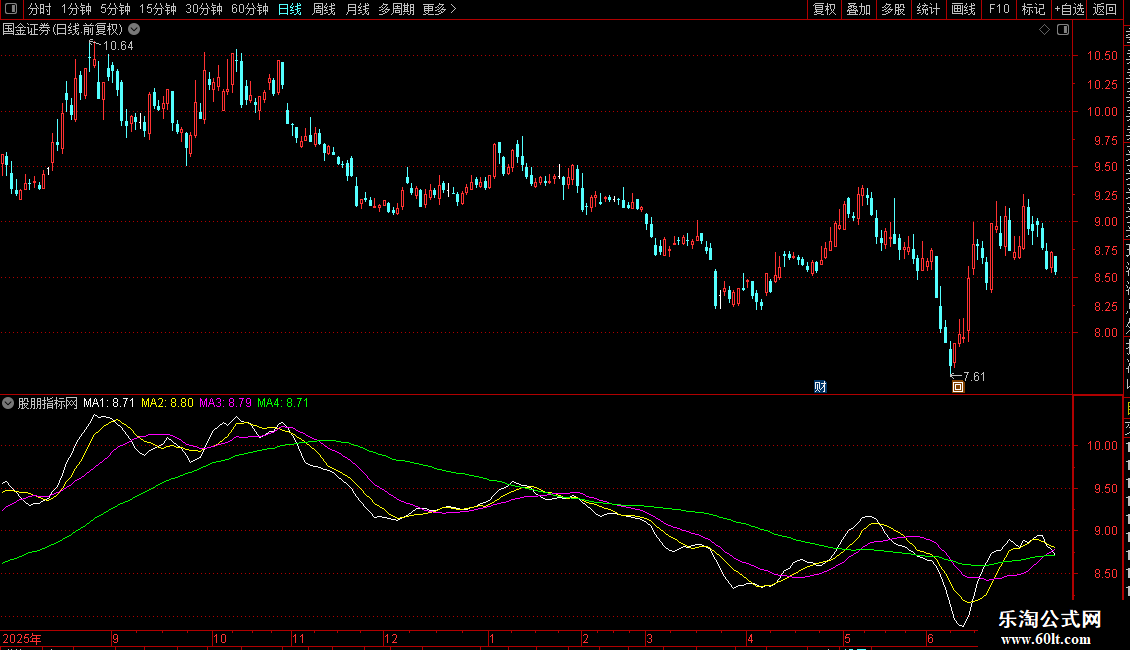The width and height of the screenshot is (1130, 650).
Task: Add stock to watchlist with +自选
Action: click(1069, 9)
